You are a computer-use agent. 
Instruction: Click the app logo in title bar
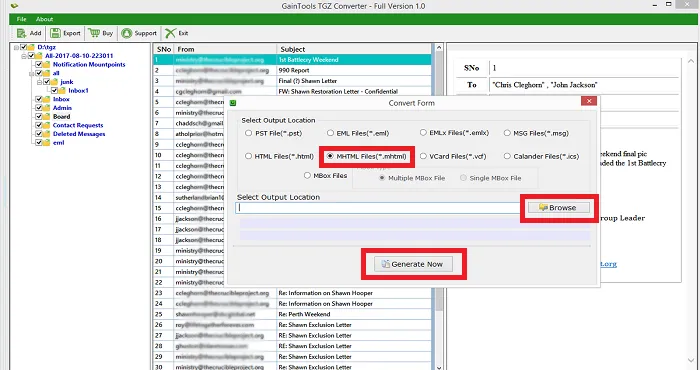tap(14, 6)
